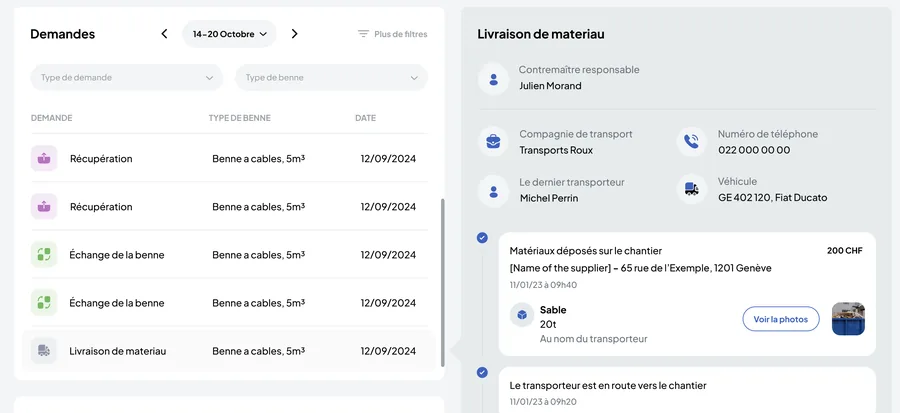Click the Livraison de materiau truck icon
The width and height of the screenshot is (900, 413).
44,350
